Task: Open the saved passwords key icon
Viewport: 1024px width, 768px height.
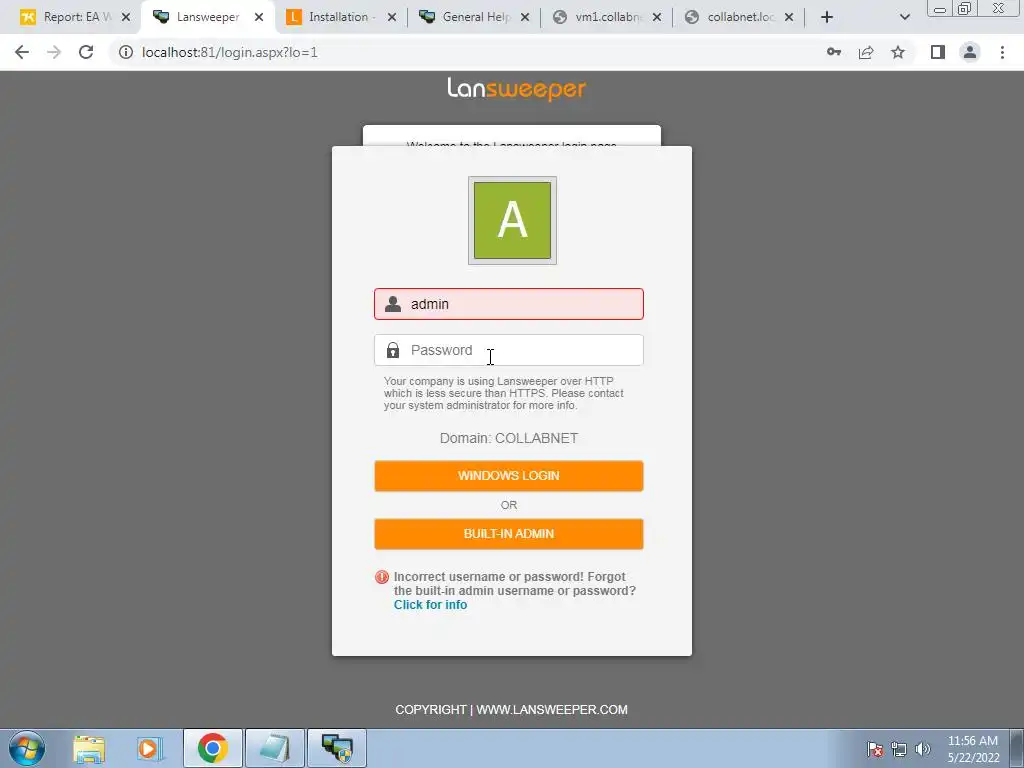Action: click(x=834, y=52)
